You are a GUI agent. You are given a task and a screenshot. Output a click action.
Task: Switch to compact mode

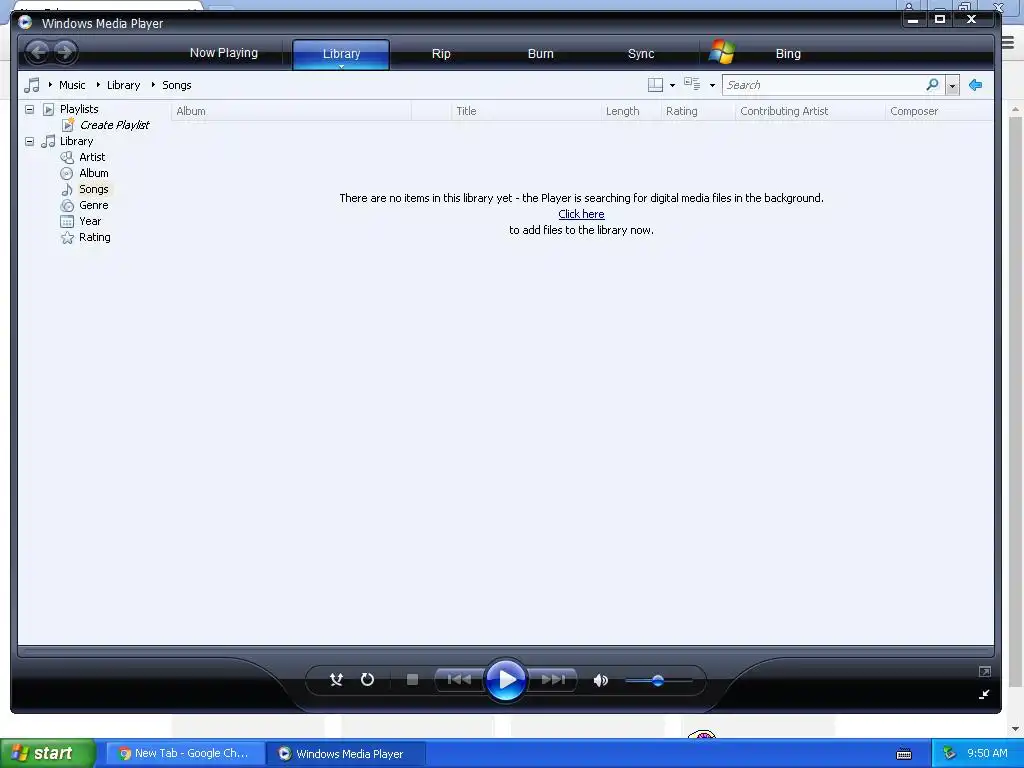[984, 695]
